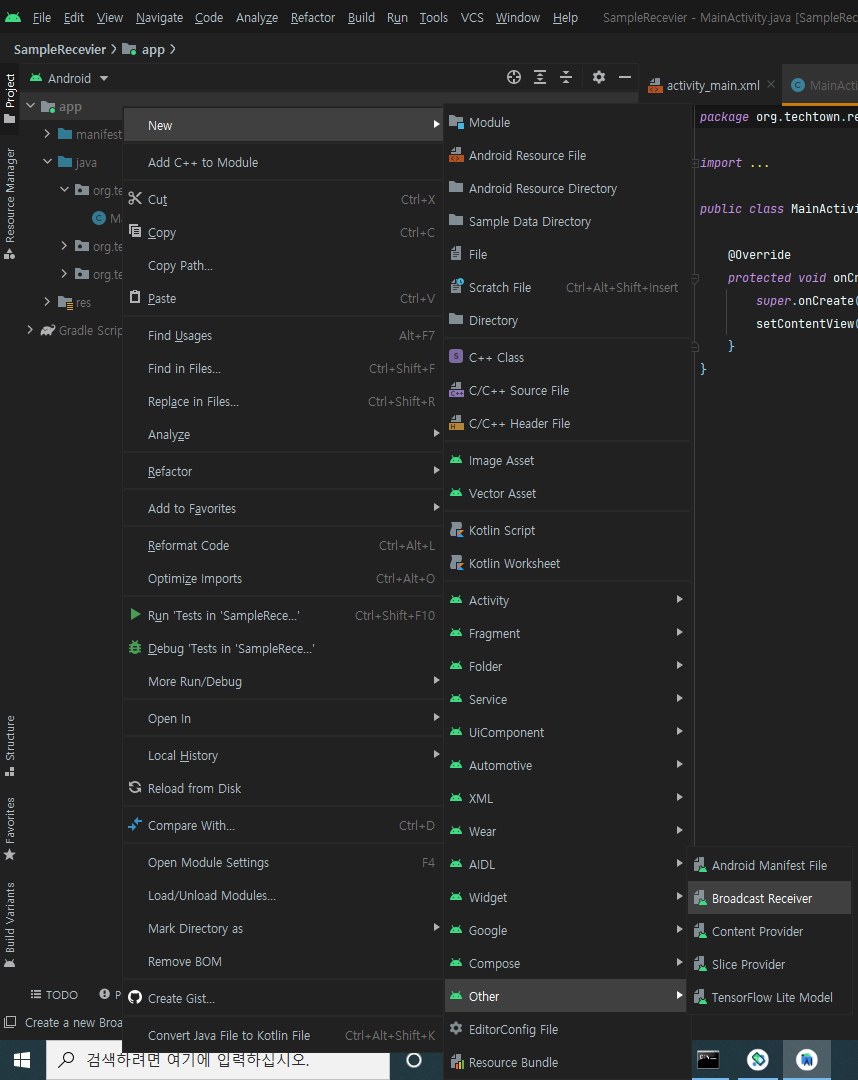Open the Tools menu
Screen dimensions: 858x1080
[x=434, y=17]
